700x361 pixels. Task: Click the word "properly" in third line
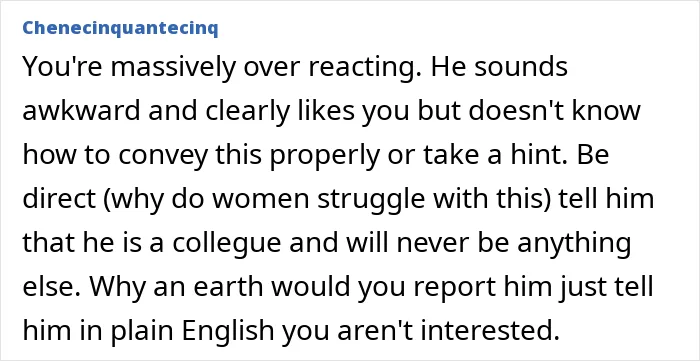pyautogui.click(x=323, y=155)
